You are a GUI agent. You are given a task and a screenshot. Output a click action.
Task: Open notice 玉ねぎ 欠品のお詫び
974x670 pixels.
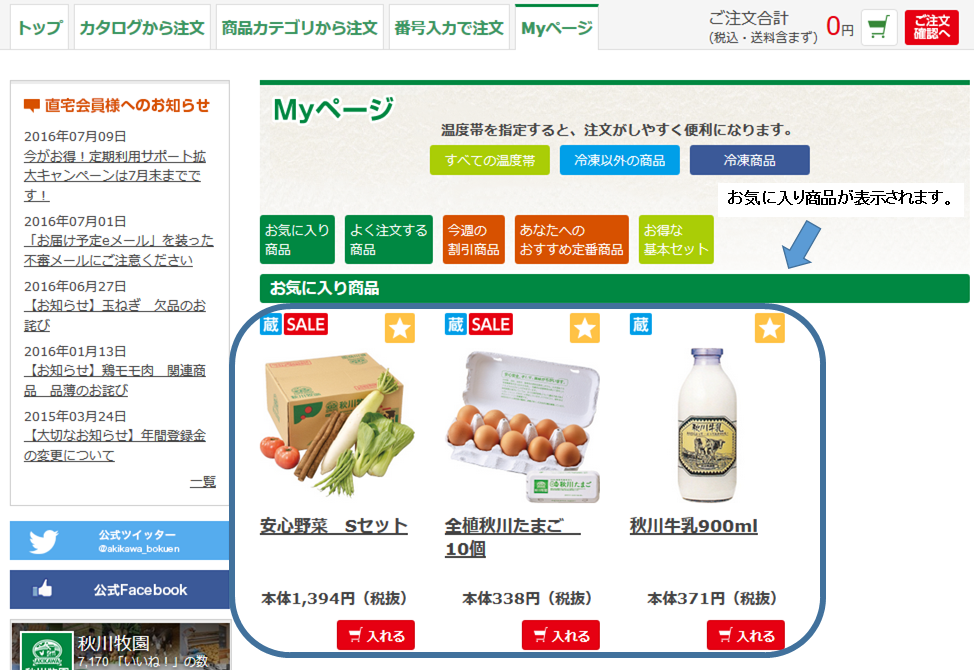pyautogui.click(x=115, y=315)
